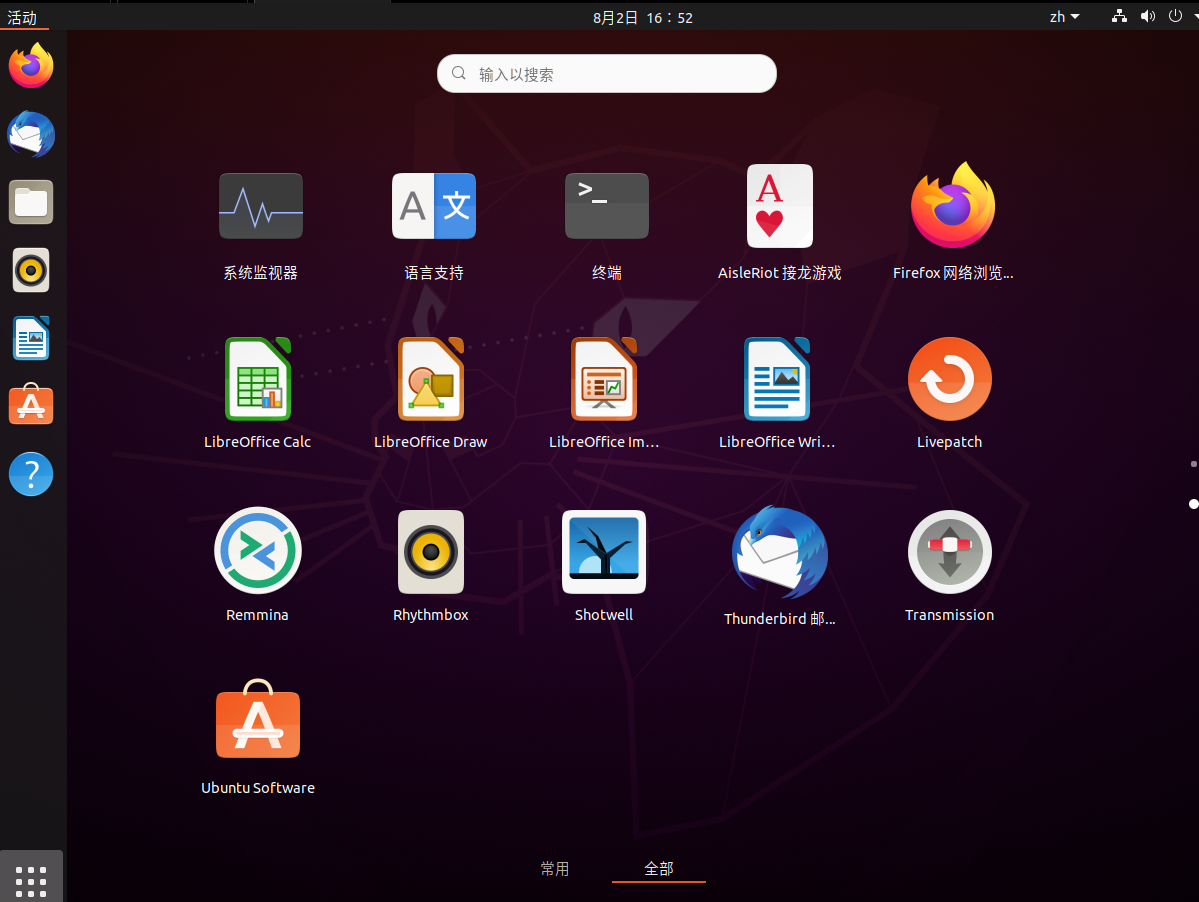Go to the first app page dot
The width and height of the screenshot is (1199, 902).
click(1194, 464)
